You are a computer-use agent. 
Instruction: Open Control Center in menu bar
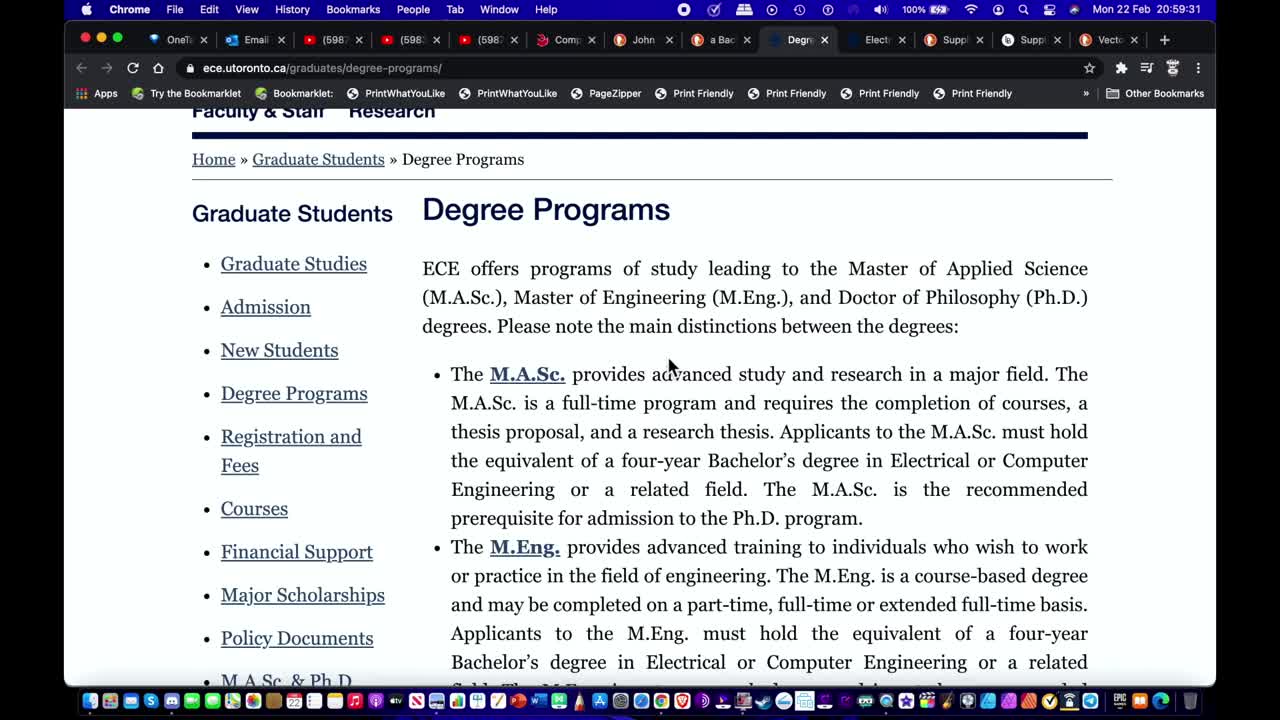point(1049,9)
